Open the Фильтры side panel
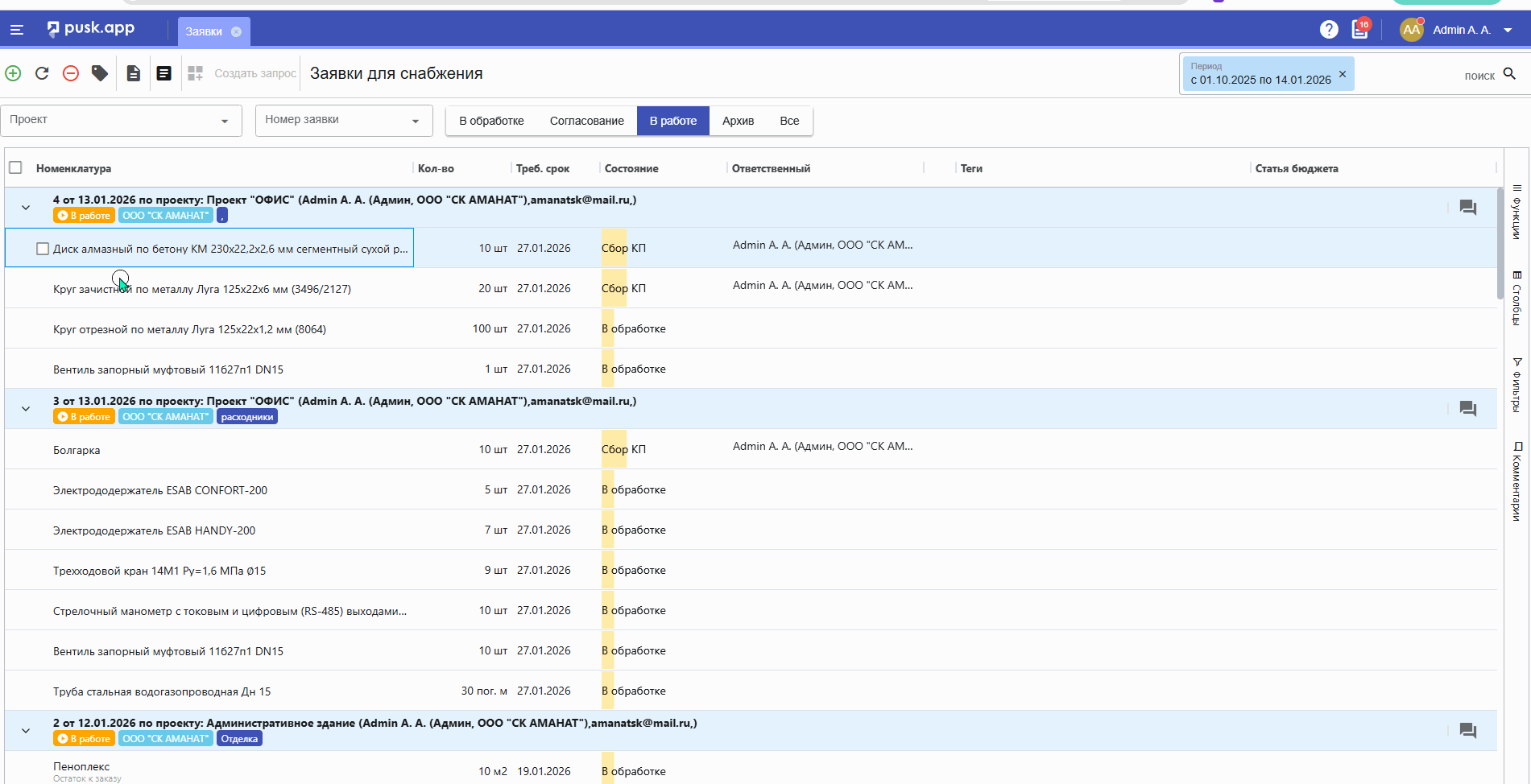The height and width of the screenshot is (784, 1531). [x=1517, y=385]
